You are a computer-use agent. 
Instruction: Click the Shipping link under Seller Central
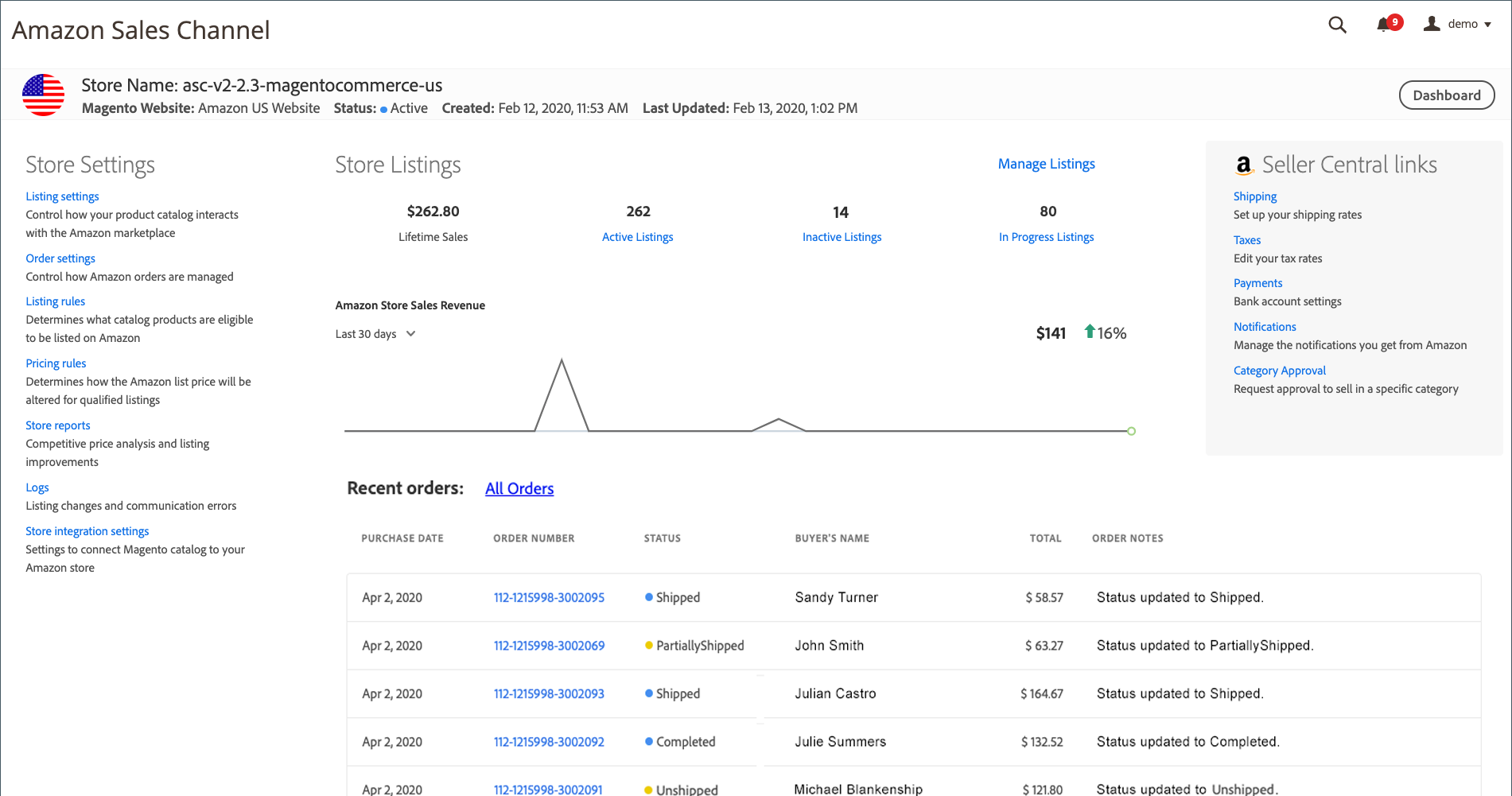(x=1254, y=196)
